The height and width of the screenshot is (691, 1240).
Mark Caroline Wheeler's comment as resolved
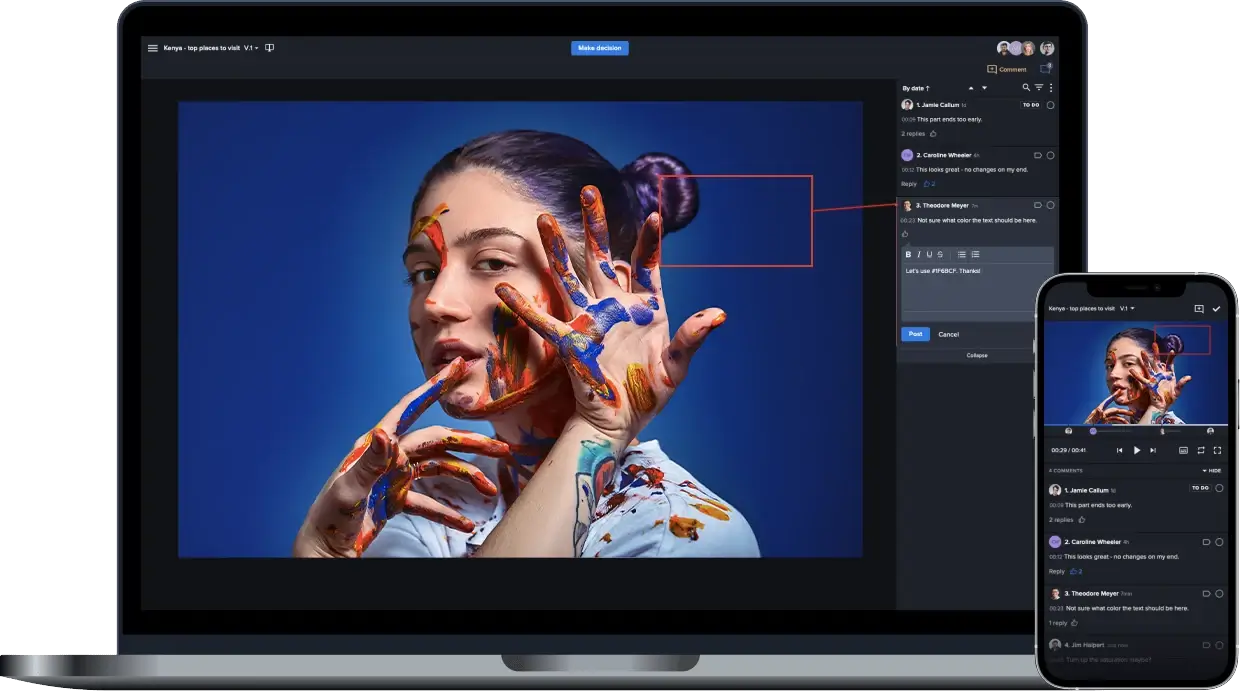click(x=1050, y=155)
